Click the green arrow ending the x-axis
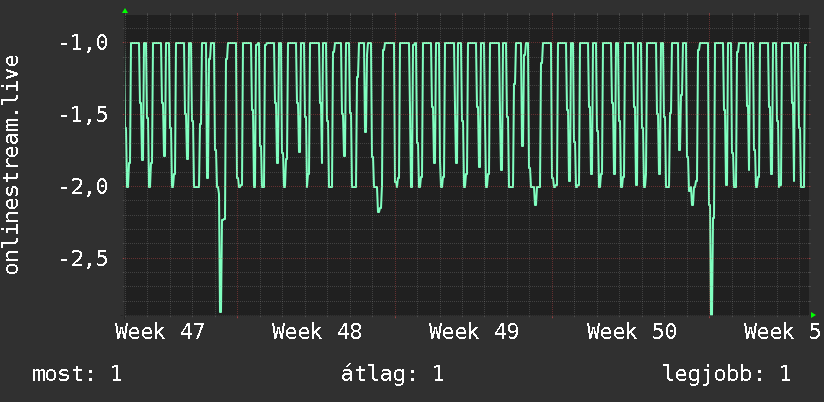The height and width of the screenshot is (402, 824). tap(813, 315)
